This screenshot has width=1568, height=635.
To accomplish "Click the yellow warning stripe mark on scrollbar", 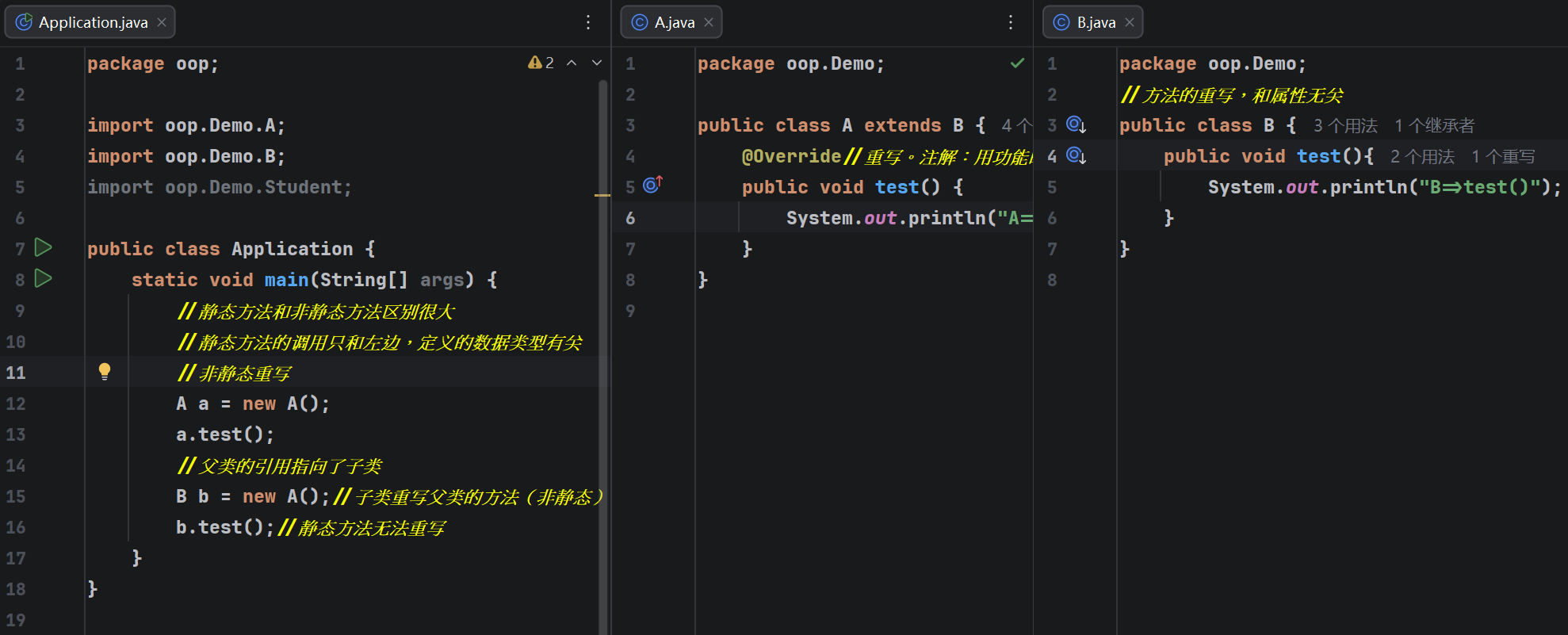I will pos(602,195).
